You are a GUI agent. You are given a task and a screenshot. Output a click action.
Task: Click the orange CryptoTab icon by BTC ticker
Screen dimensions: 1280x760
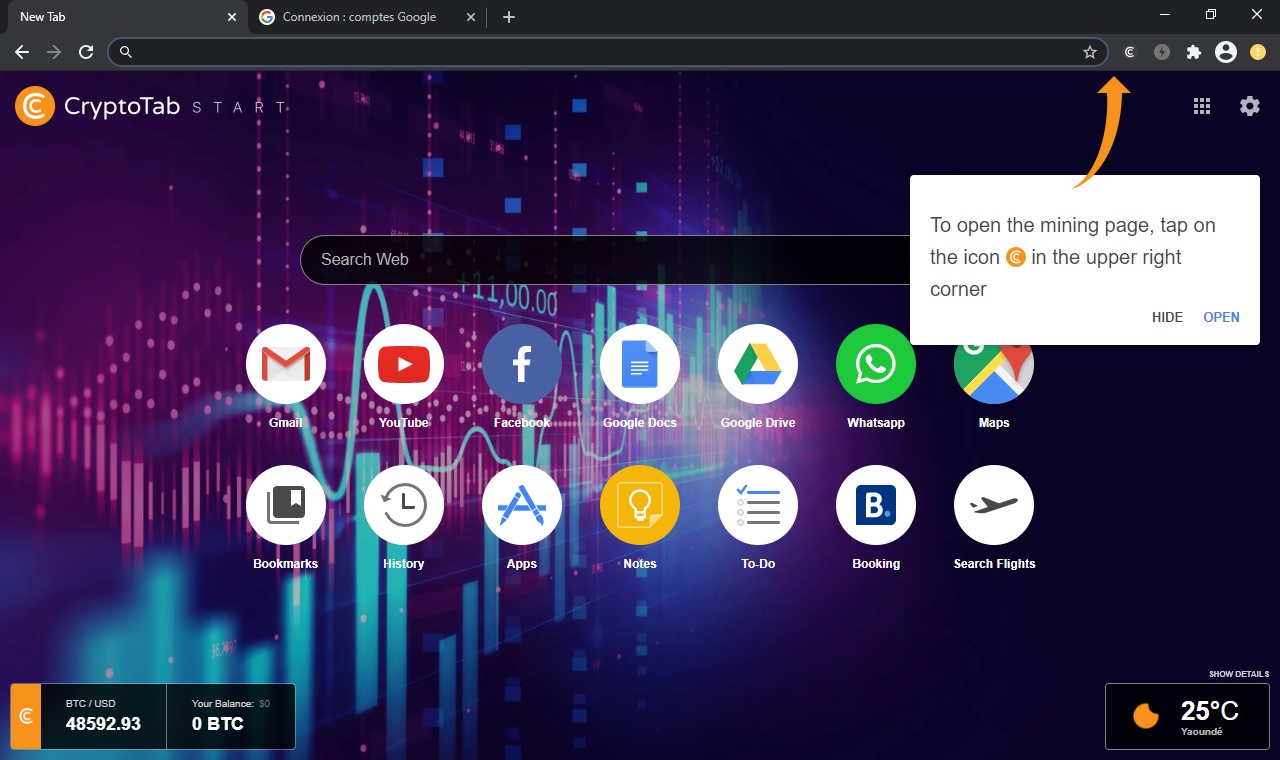[x=26, y=716]
